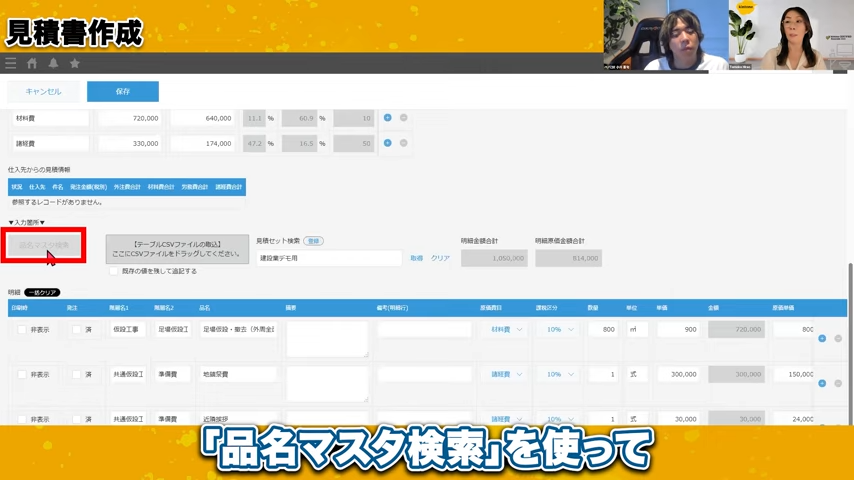Check 非表示 for the 近隣挨拶 row
Viewport: 854px width, 480px height.
tap(22, 420)
